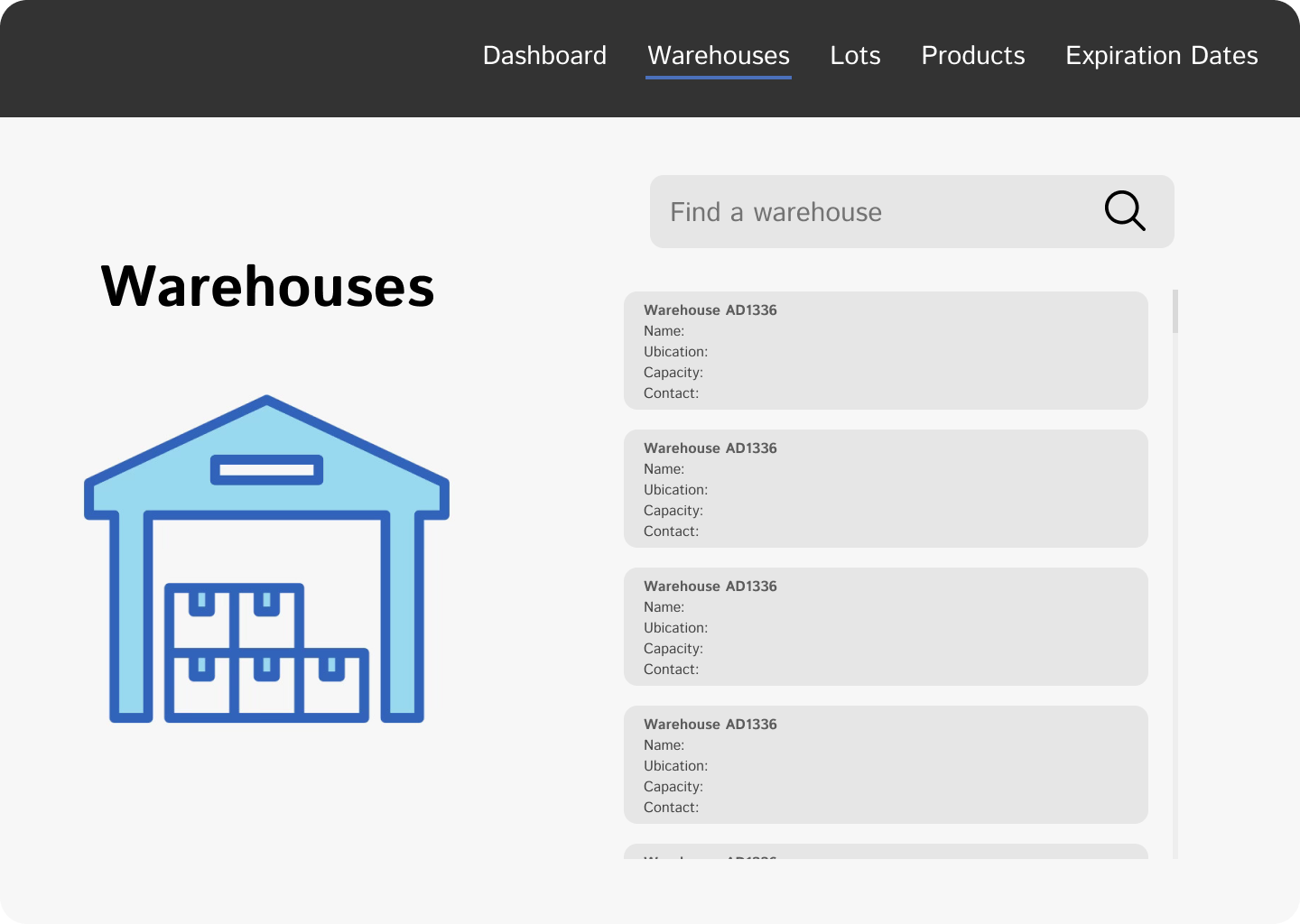Click the warehouse list scrollbar thumb
1300x924 pixels.
point(1175,311)
